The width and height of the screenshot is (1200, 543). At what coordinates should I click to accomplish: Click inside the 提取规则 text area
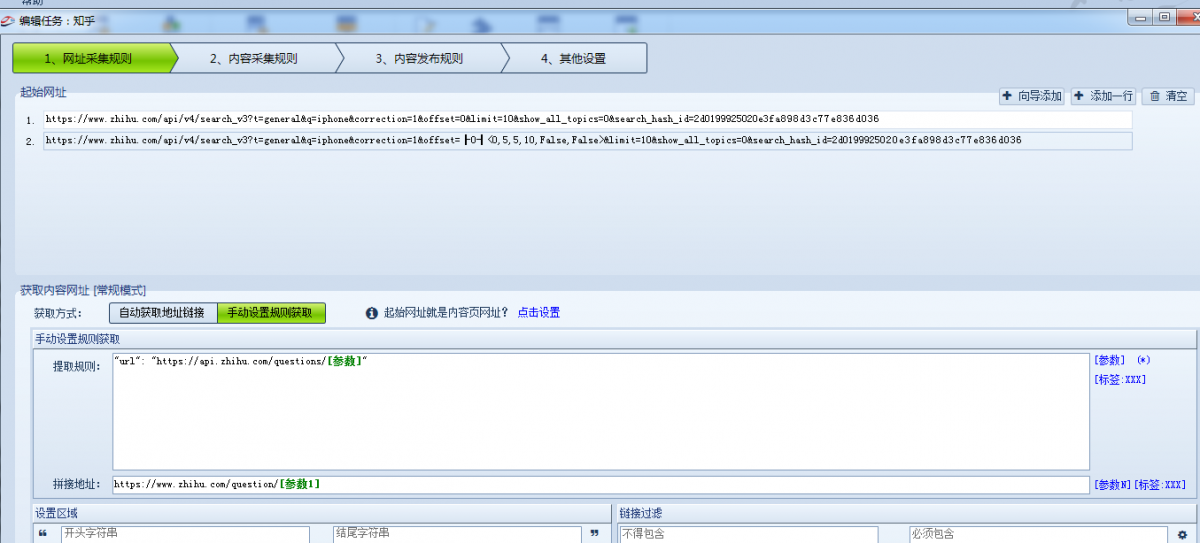coord(601,411)
